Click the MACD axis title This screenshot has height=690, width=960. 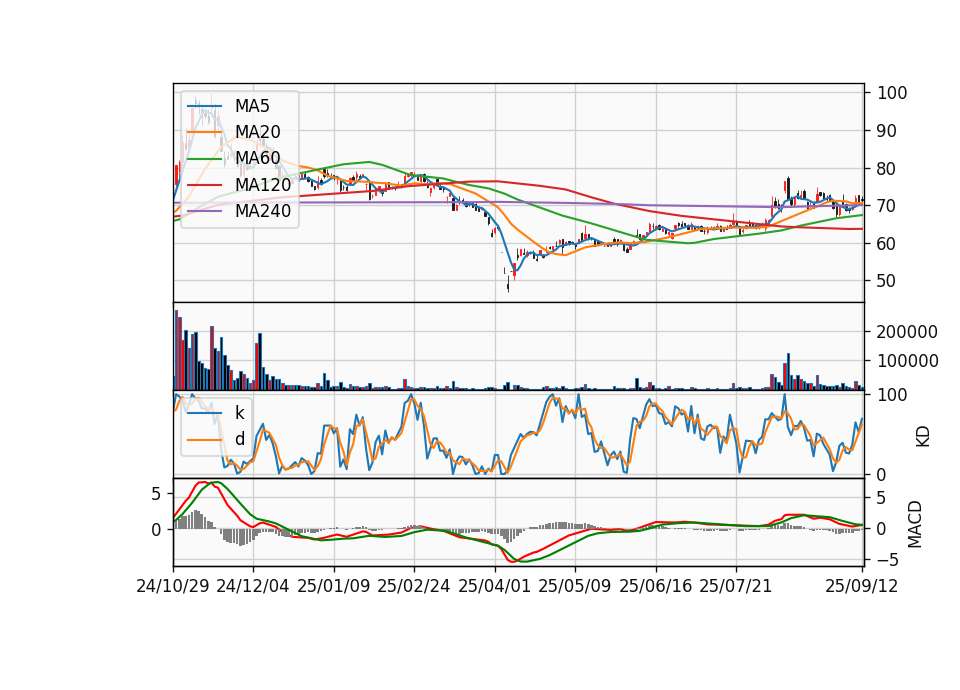915,524
